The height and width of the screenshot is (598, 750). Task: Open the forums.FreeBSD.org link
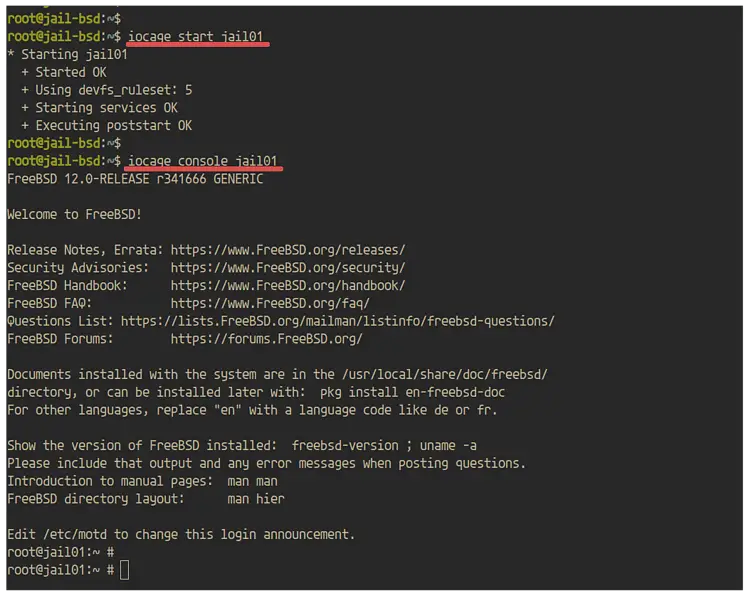coord(267,339)
